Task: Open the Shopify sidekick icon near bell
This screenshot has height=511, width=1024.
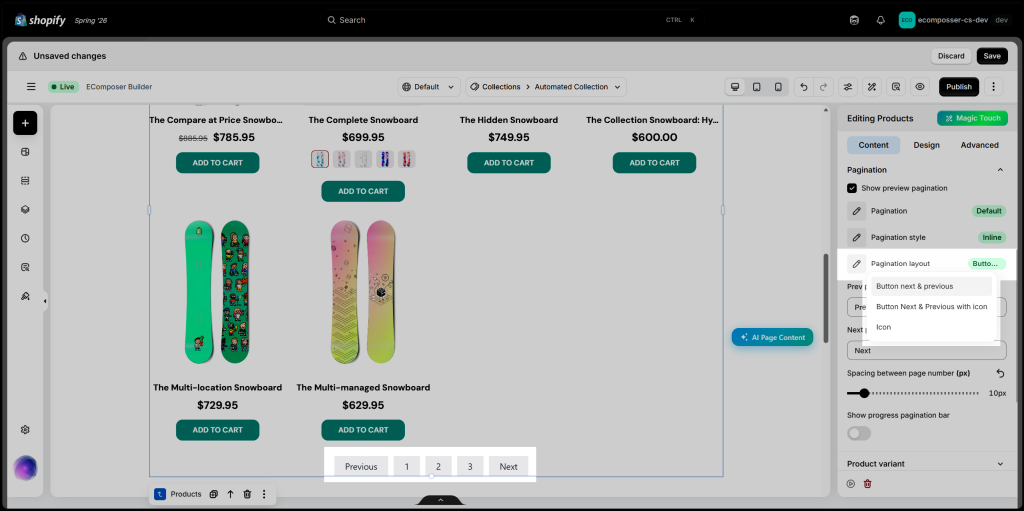Action: (x=854, y=20)
